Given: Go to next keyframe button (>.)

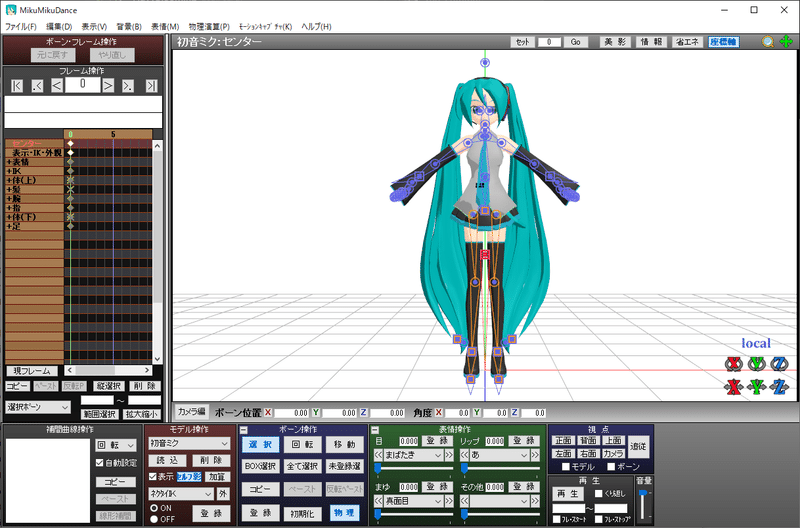Looking at the screenshot, I should [128, 86].
